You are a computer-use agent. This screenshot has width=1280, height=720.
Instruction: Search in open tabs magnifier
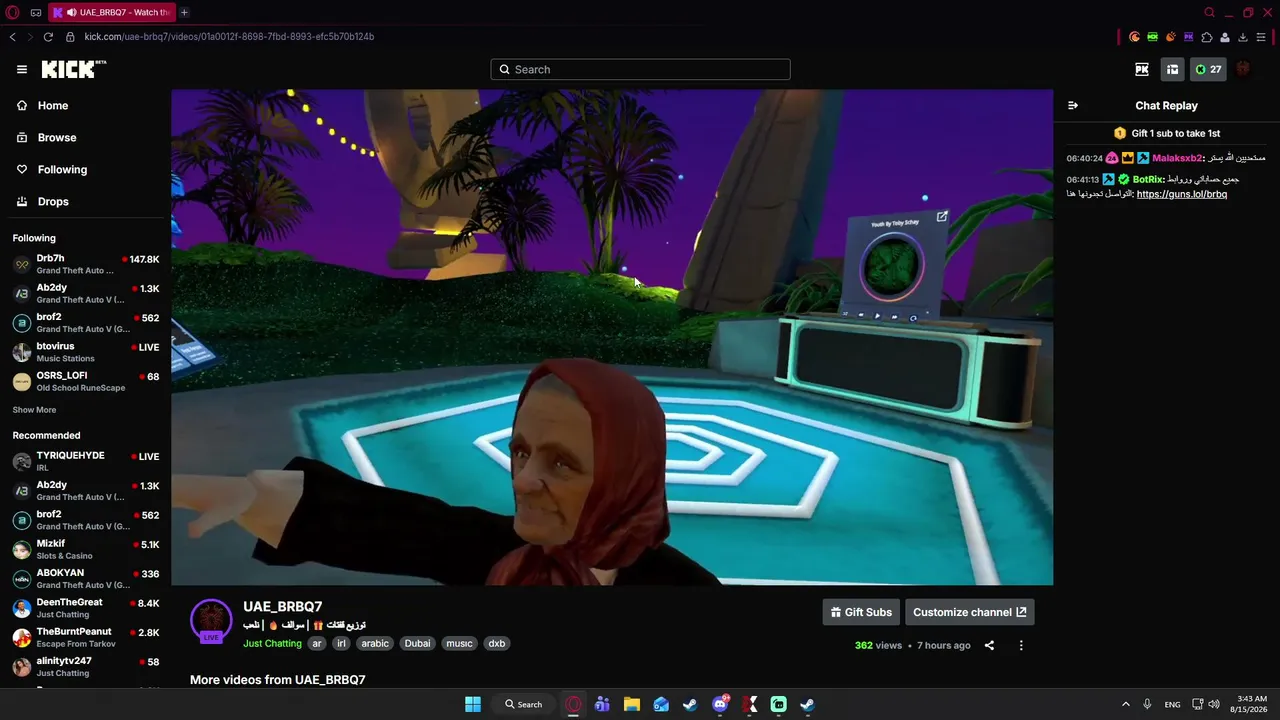coord(1209,12)
